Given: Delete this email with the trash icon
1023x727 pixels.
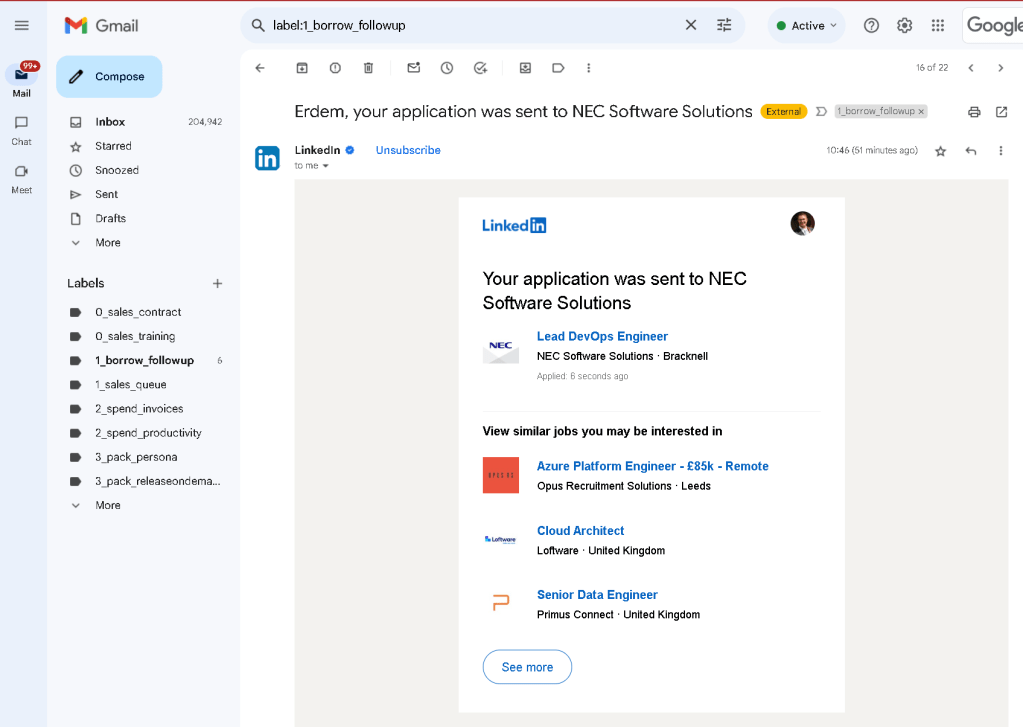Looking at the screenshot, I should click(x=369, y=68).
